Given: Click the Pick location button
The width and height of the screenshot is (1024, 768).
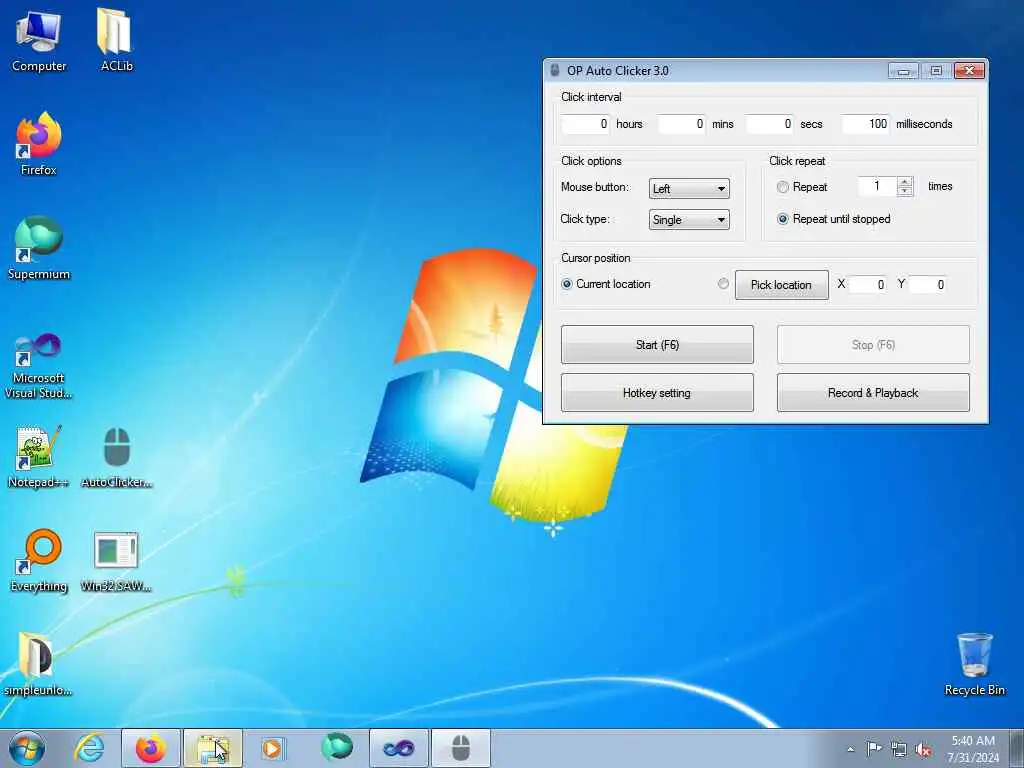Looking at the screenshot, I should pyautogui.click(x=782, y=285).
